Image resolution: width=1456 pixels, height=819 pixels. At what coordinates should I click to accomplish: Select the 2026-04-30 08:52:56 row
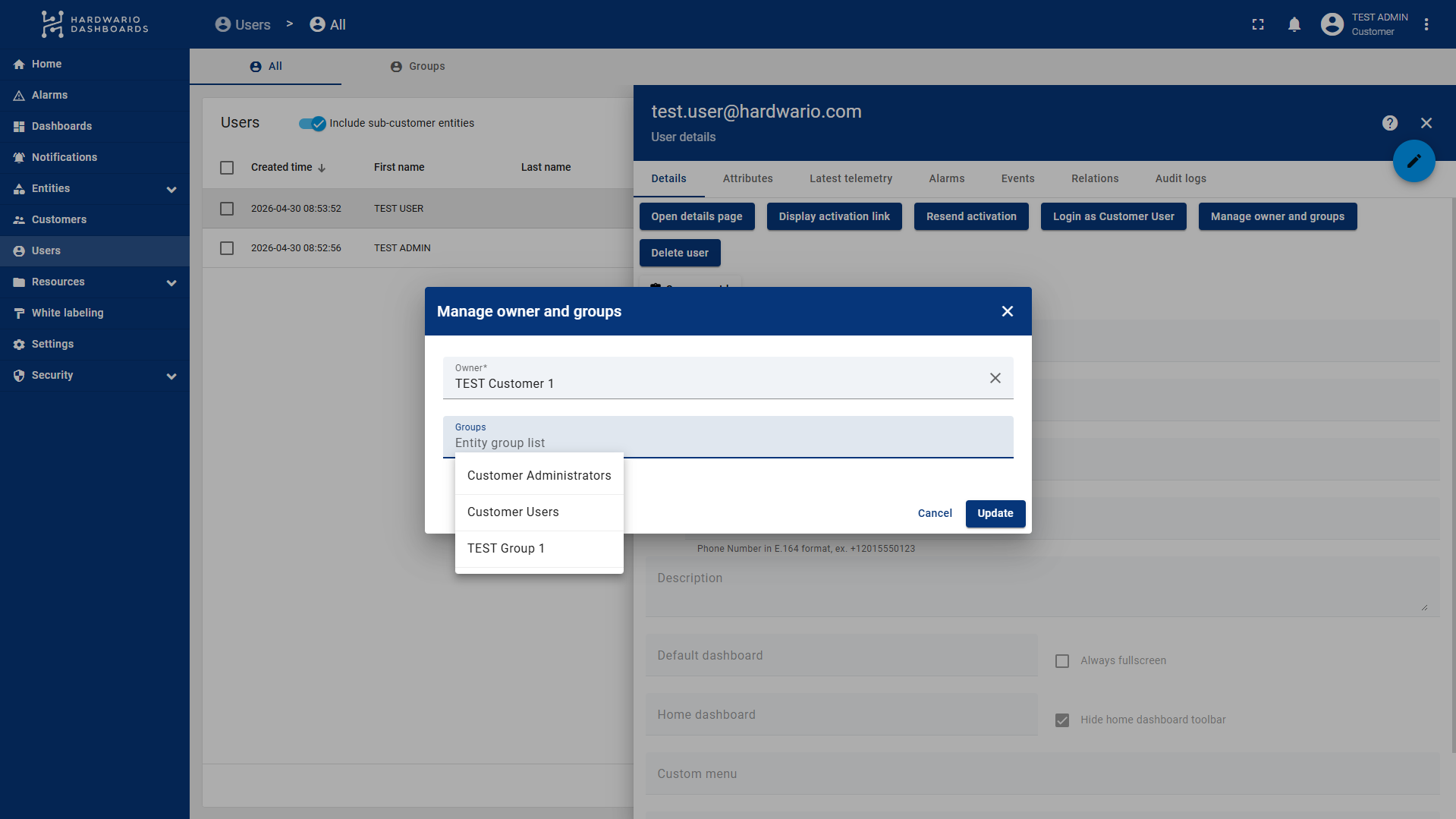point(418,248)
